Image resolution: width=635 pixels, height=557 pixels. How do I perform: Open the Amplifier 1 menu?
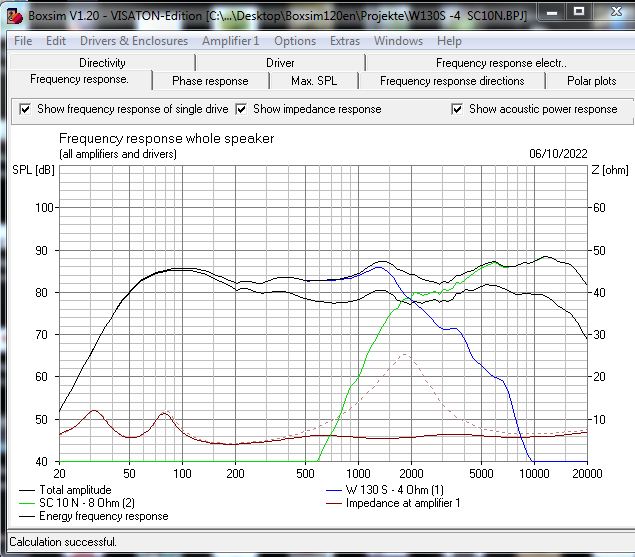[230, 41]
